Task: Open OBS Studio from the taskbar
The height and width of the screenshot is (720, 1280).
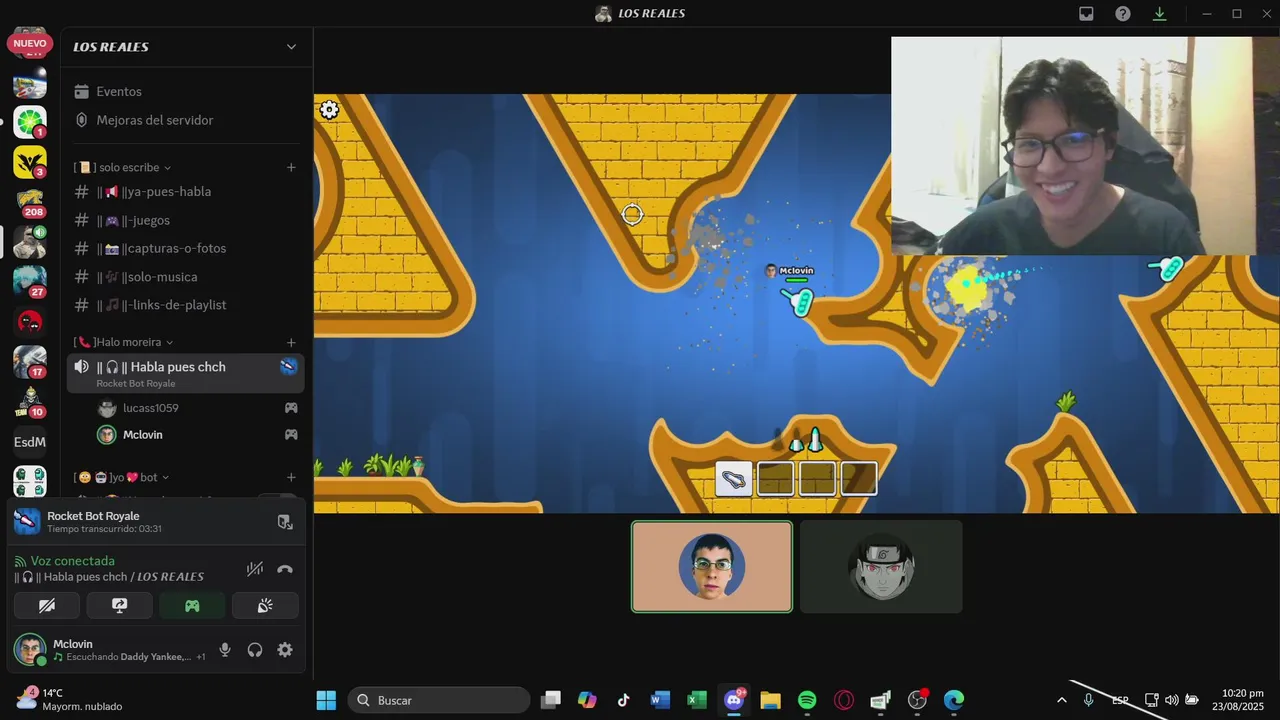Action: 917,700
